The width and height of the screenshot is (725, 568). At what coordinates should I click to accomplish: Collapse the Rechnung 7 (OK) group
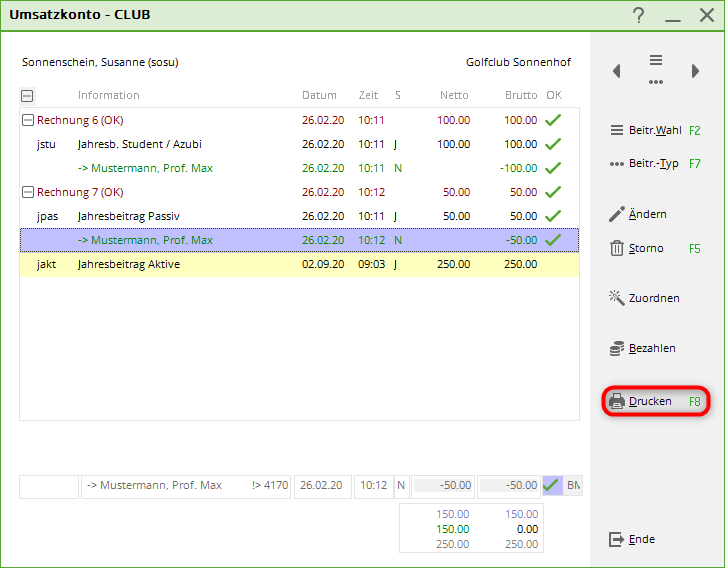point(27,192)
